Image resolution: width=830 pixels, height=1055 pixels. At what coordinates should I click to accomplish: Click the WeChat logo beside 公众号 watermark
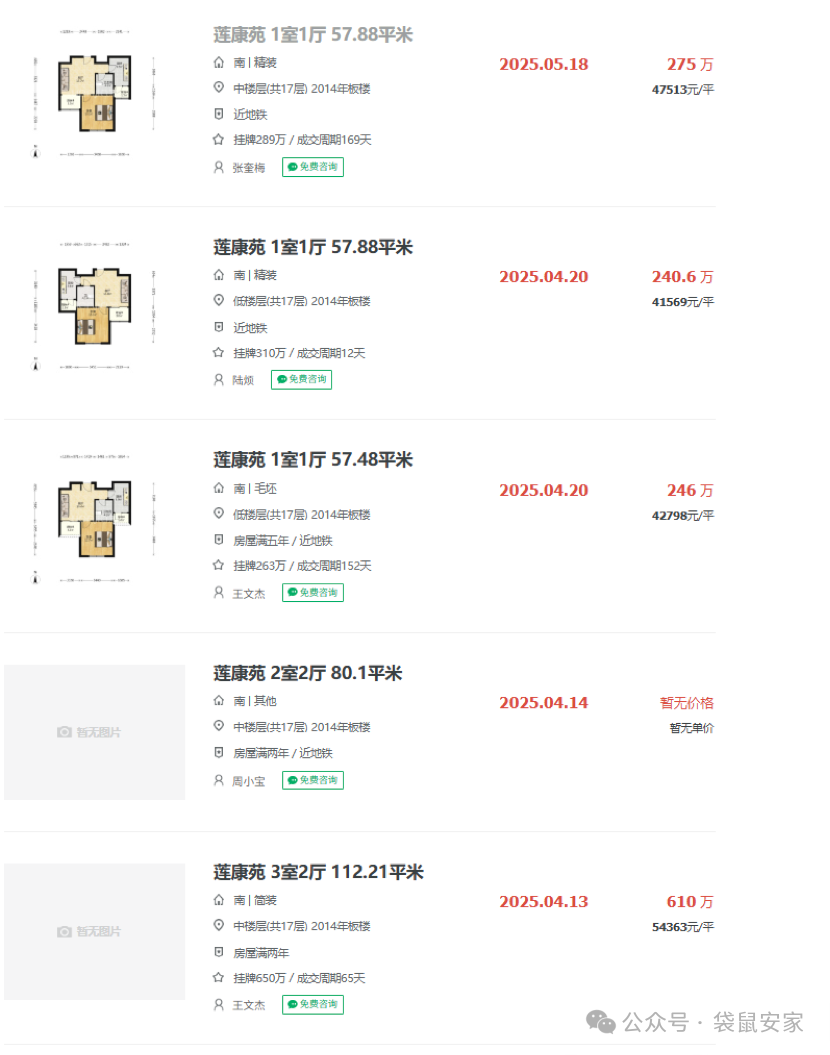pyautogui.click(x=601, y=1021)
